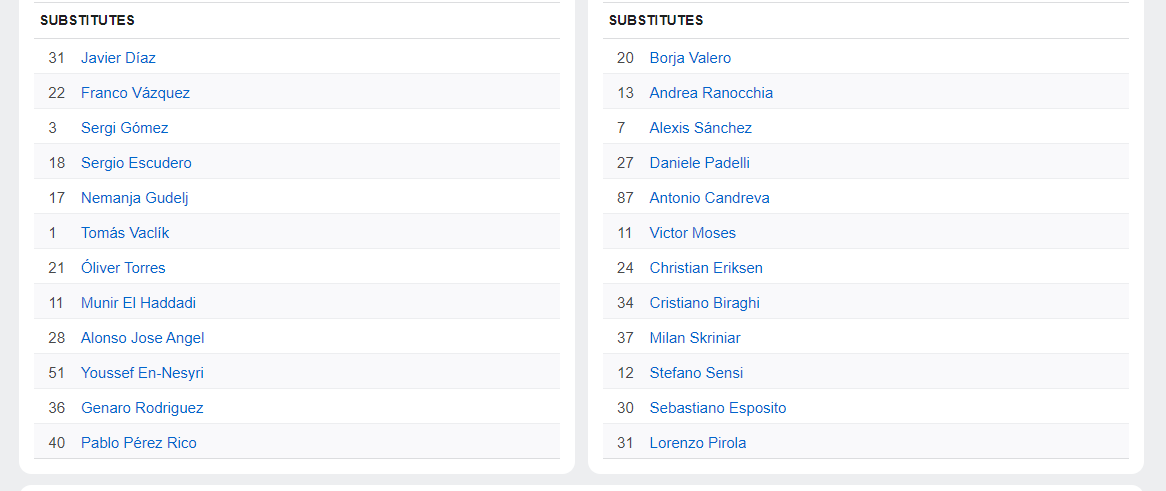Select Youssef En-Nesyri link
Screen dimensions: 1166x491
click(142, 373)
